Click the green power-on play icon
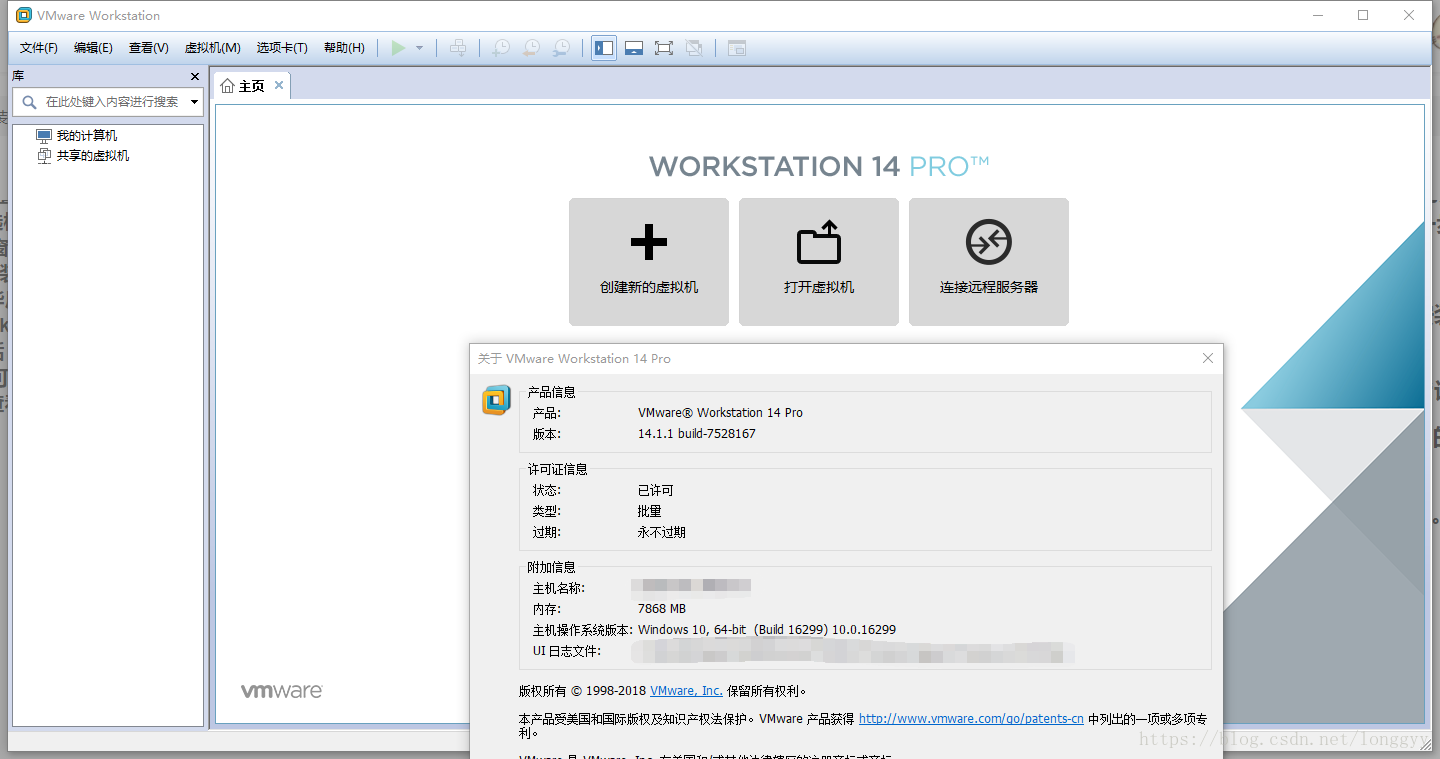This screenshot has width=1440, height=759. pos(398,48)
